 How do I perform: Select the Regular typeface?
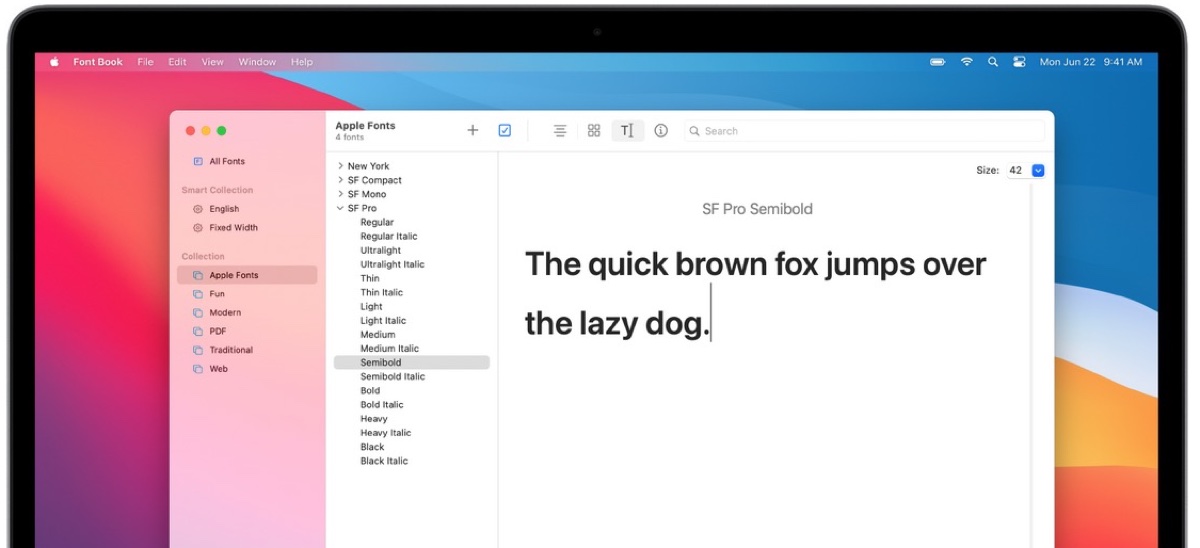point(377,222)
